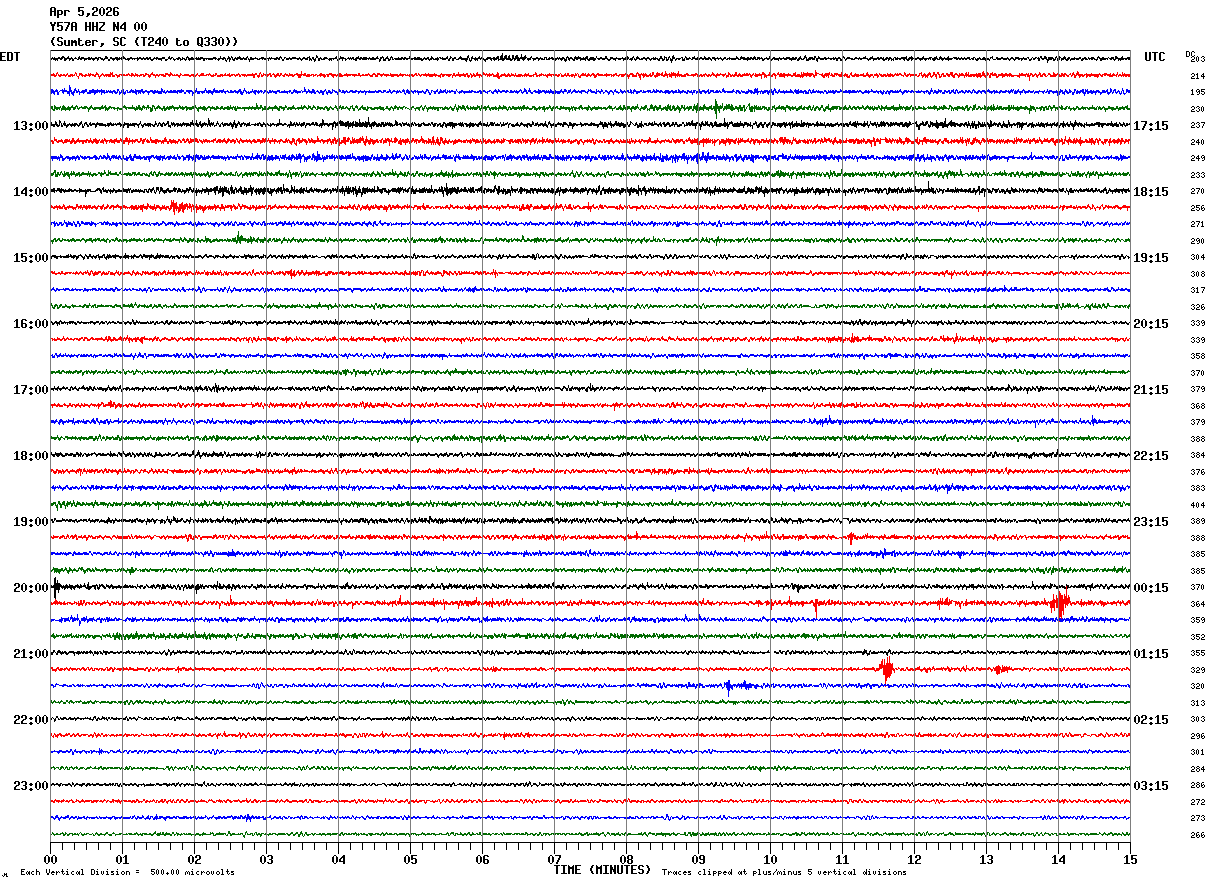The height and width of the screenshot is (886, 1210).
Task: Click the "17:00" EDT time label
Action: point(30,390)
